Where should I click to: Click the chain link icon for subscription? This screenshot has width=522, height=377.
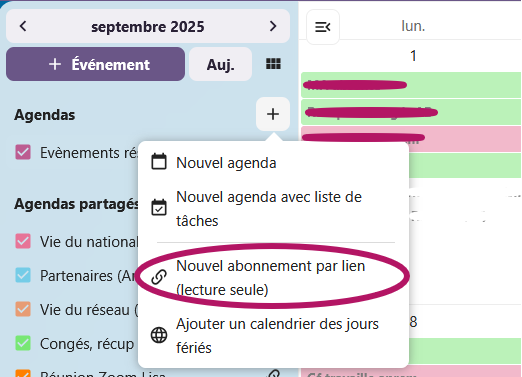pos(159,277)
